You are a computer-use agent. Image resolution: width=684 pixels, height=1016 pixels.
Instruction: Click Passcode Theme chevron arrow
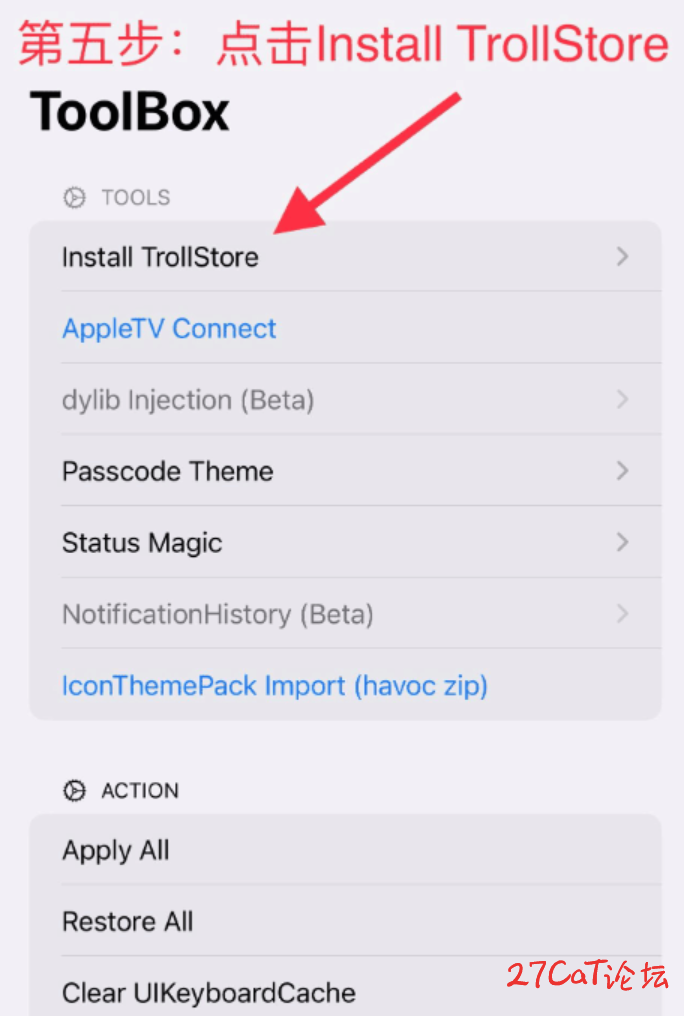622,470
